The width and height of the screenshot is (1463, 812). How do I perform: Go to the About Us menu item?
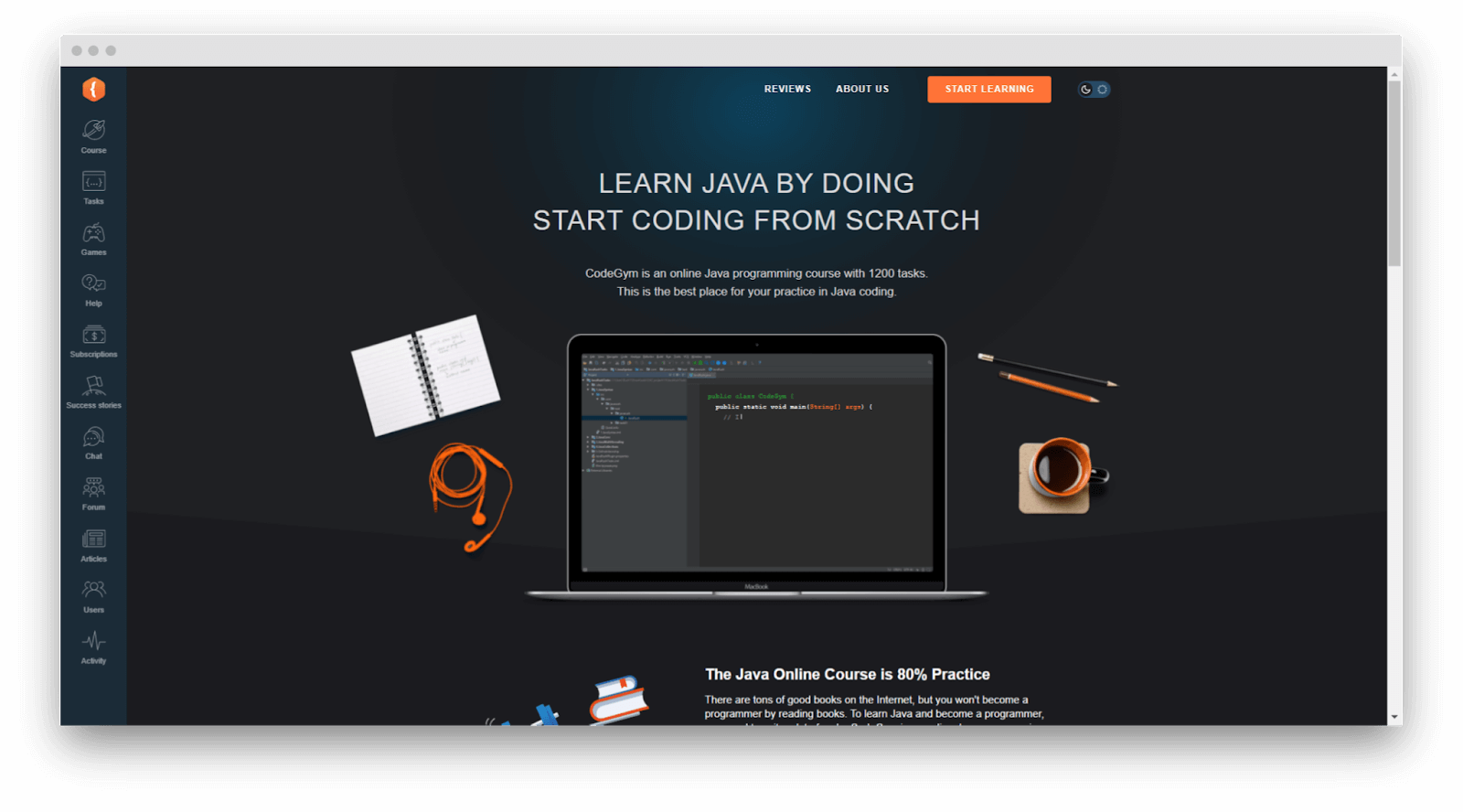(x=862, y=89)
